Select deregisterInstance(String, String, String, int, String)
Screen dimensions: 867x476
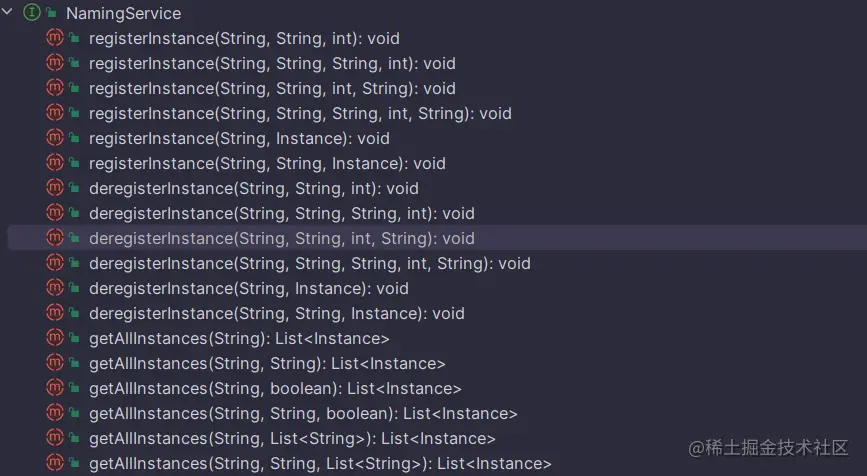tap(309, 264)
